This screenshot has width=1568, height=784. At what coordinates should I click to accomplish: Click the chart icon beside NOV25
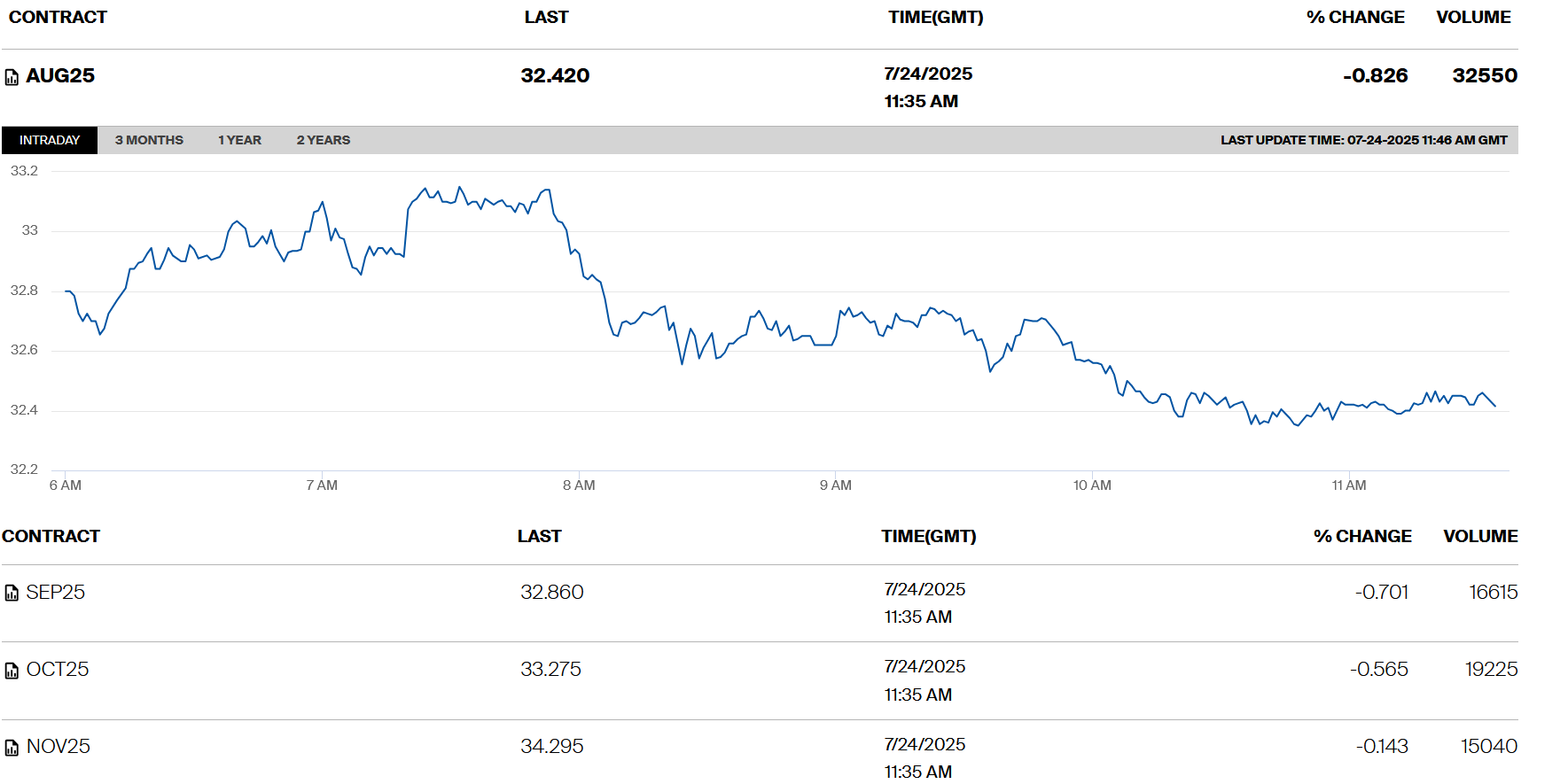[x=12, y=748]
